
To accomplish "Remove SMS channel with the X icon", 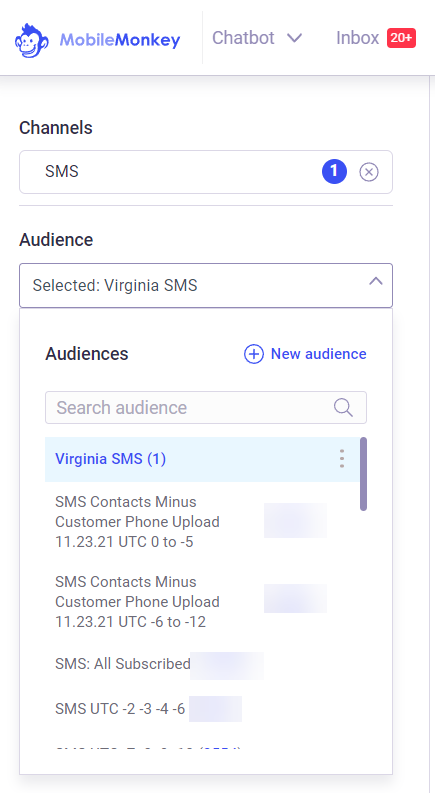I will tap(369, 172).
